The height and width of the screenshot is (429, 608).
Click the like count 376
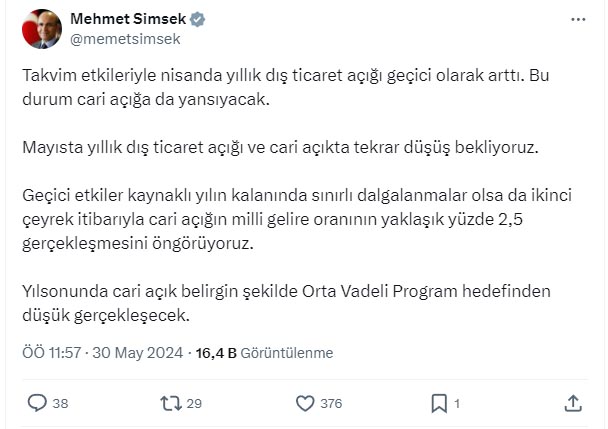(331, 404)
